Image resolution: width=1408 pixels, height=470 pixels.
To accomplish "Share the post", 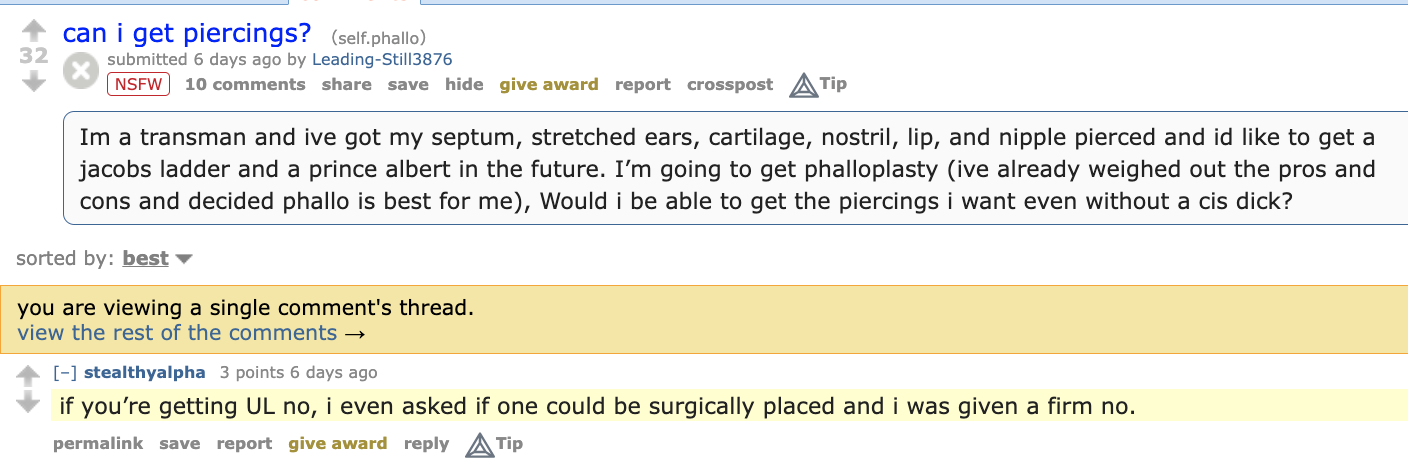I will coord(346,85).
